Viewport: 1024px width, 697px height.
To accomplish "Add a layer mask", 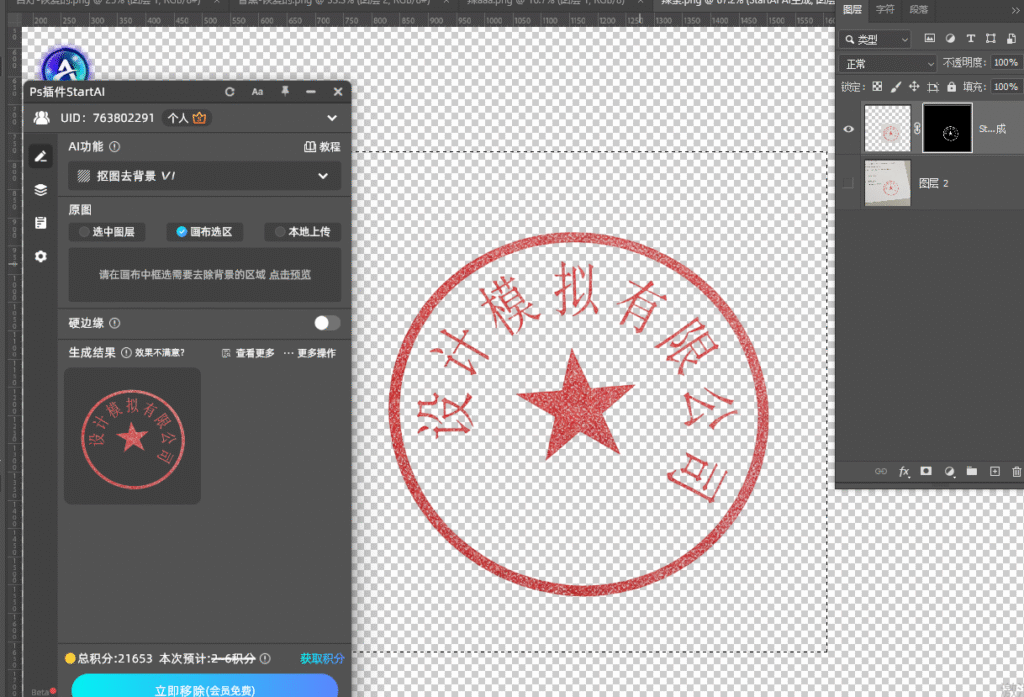I will click(x=926, y=471).
